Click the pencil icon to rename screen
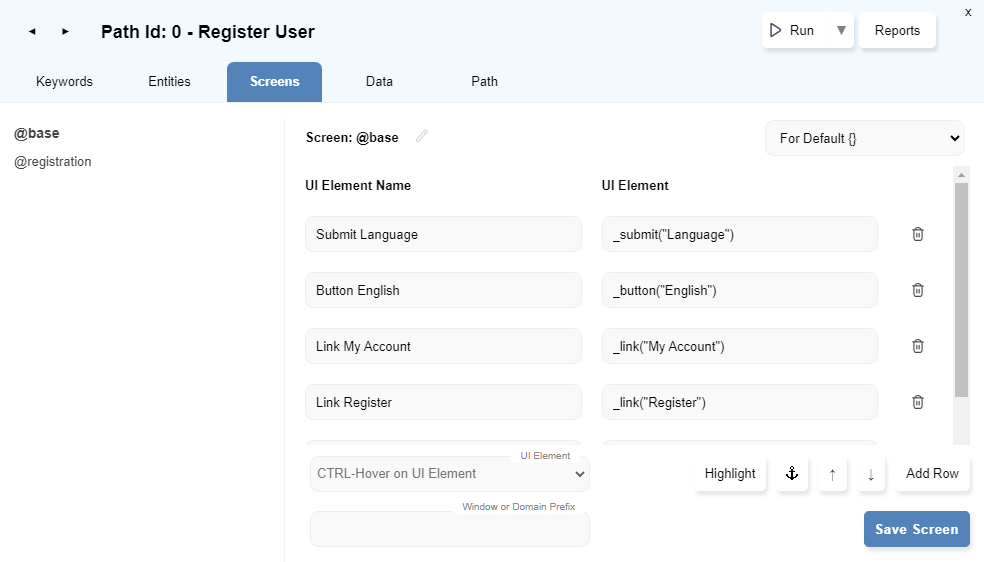 pyautogui.click(x=422, y=137)
